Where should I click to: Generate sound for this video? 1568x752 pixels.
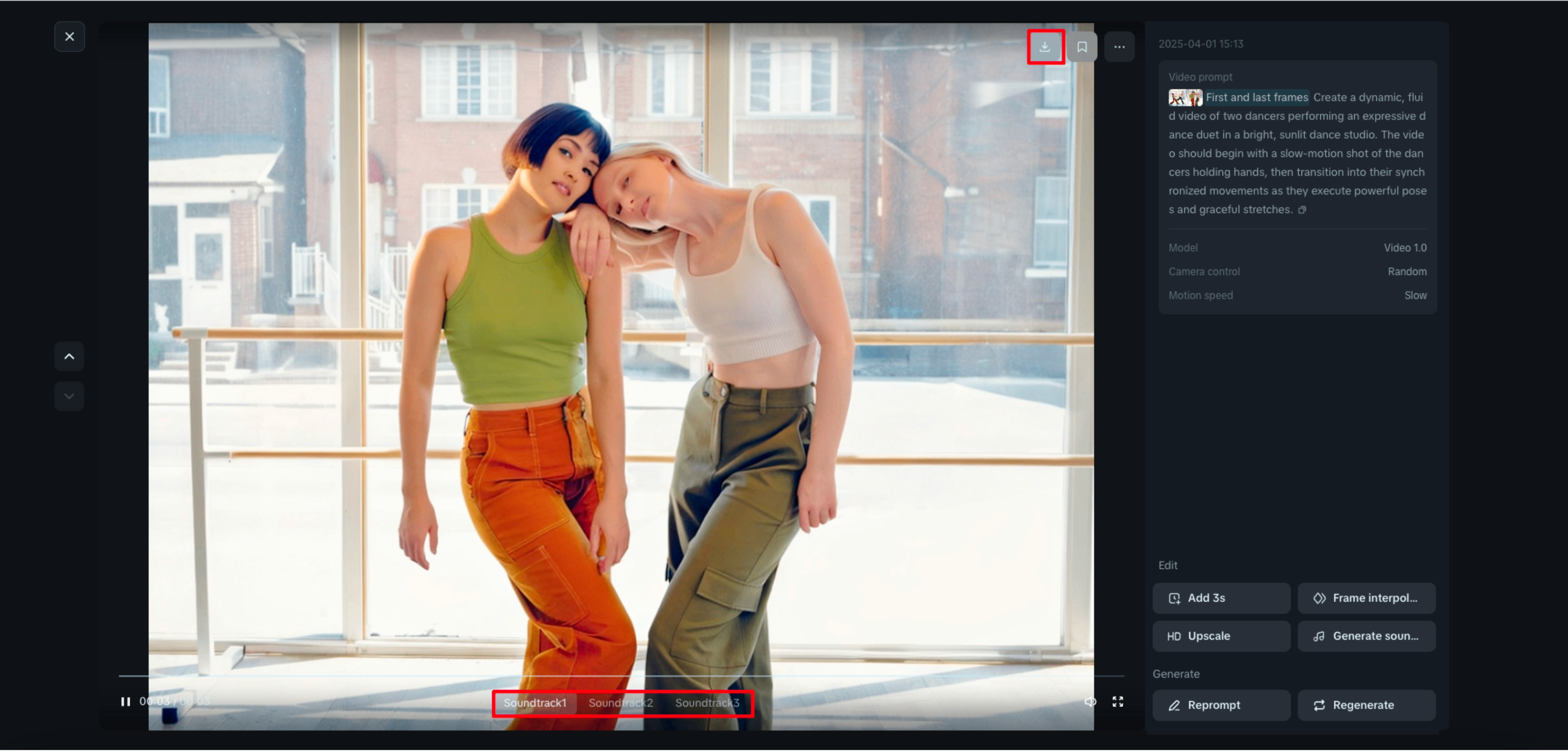click(x=1366, y=636)
